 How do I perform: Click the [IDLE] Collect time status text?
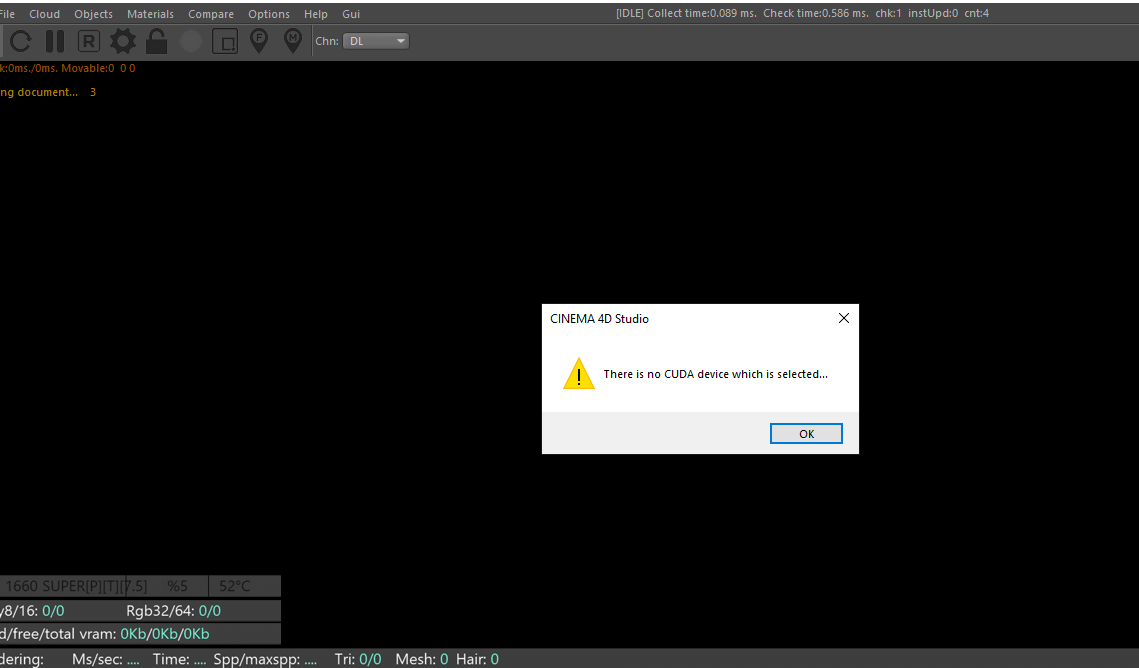point(802,13)
